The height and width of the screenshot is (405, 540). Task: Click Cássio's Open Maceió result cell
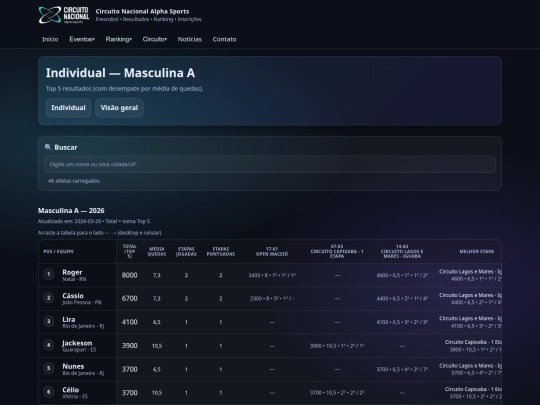[x=272, y=299]
